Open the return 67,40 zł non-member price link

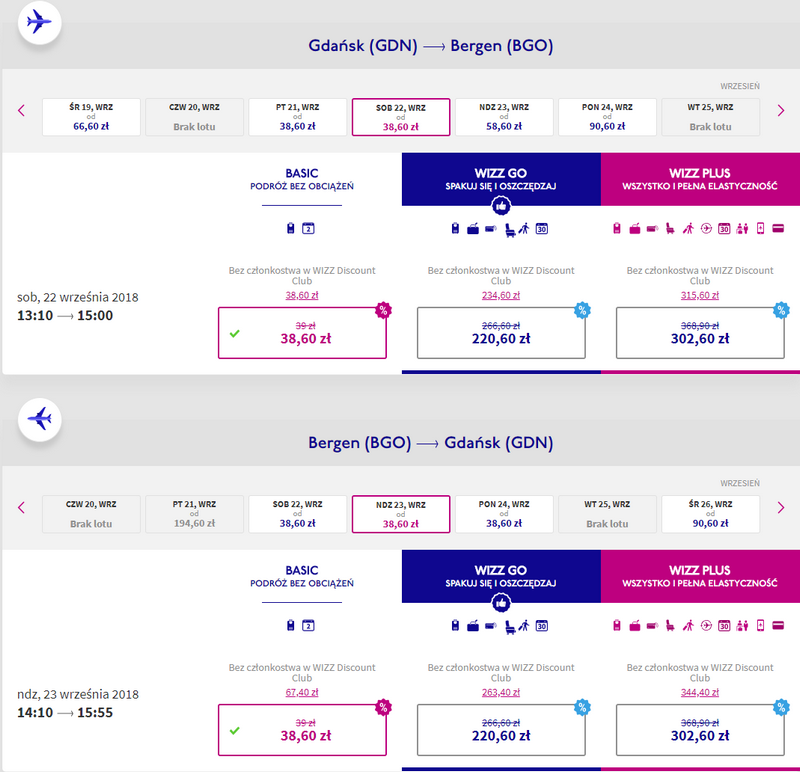coord(302,692)
